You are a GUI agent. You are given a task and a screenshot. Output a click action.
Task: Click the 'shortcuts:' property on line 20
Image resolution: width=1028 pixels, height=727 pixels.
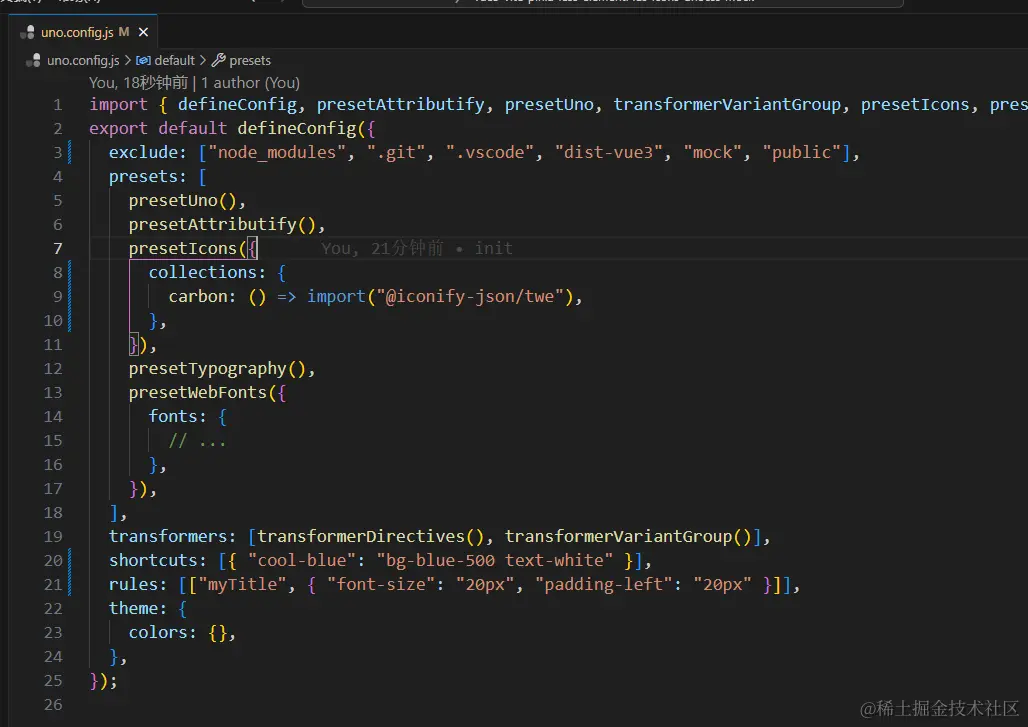(x=158, y=561)
